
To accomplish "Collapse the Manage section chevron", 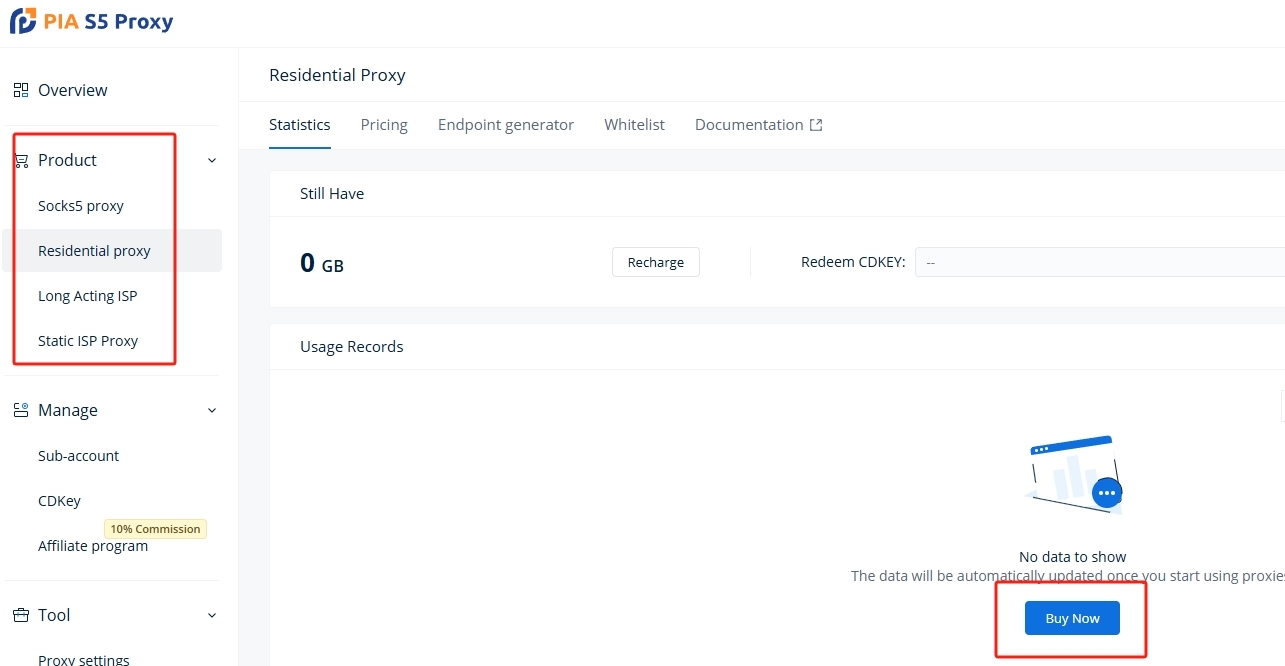I will 212,410.
